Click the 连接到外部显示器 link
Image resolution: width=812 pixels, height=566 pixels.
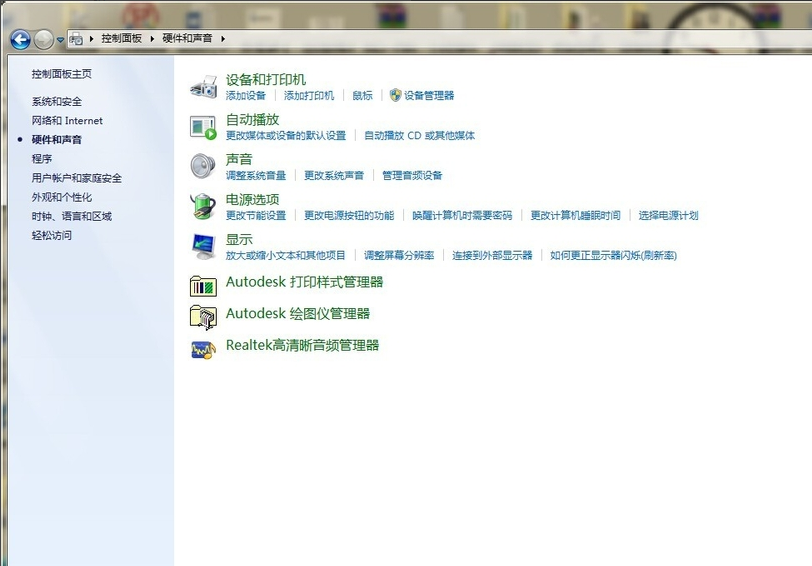click(x=492, y=255)
